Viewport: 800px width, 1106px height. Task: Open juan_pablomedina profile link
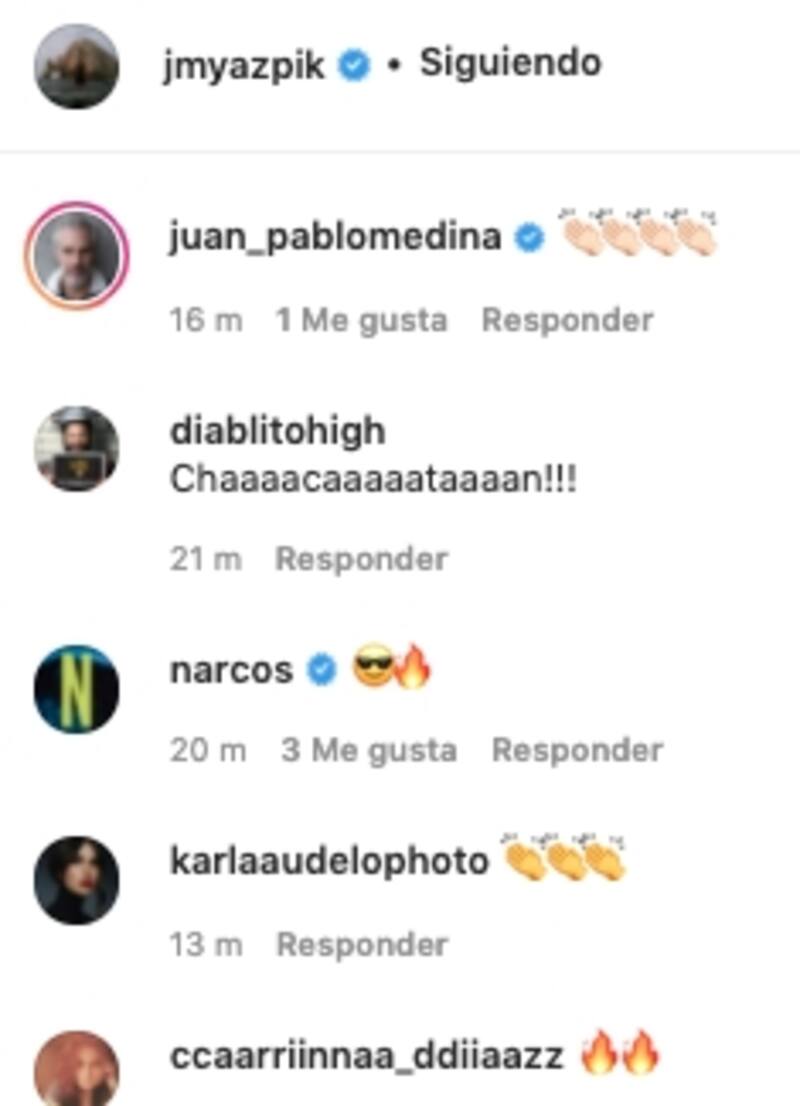pyautogui.click(x=335, y=236)
